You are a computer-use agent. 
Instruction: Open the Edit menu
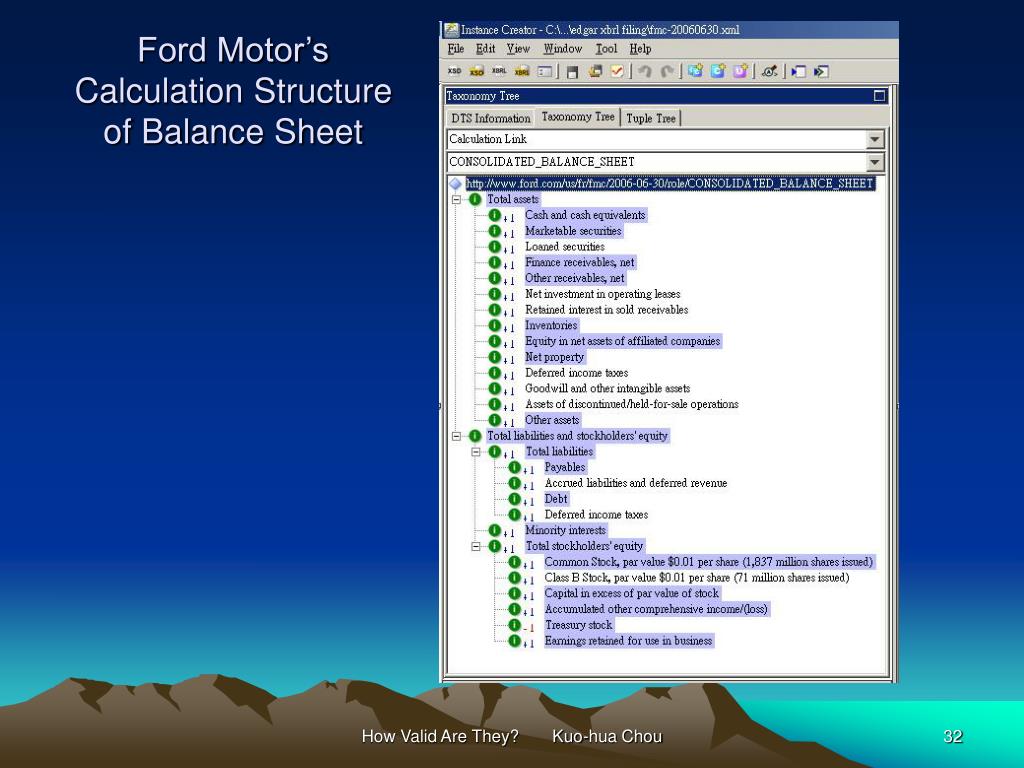pos(485,49)
